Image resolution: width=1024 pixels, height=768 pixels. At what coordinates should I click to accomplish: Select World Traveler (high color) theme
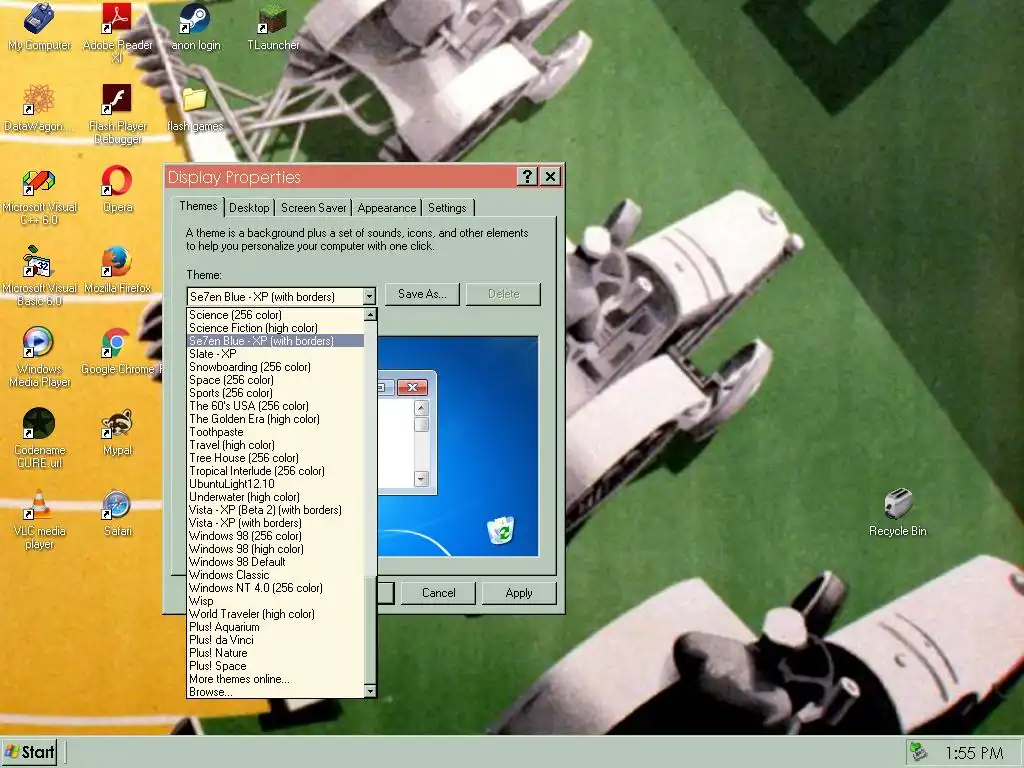[276, 615]
